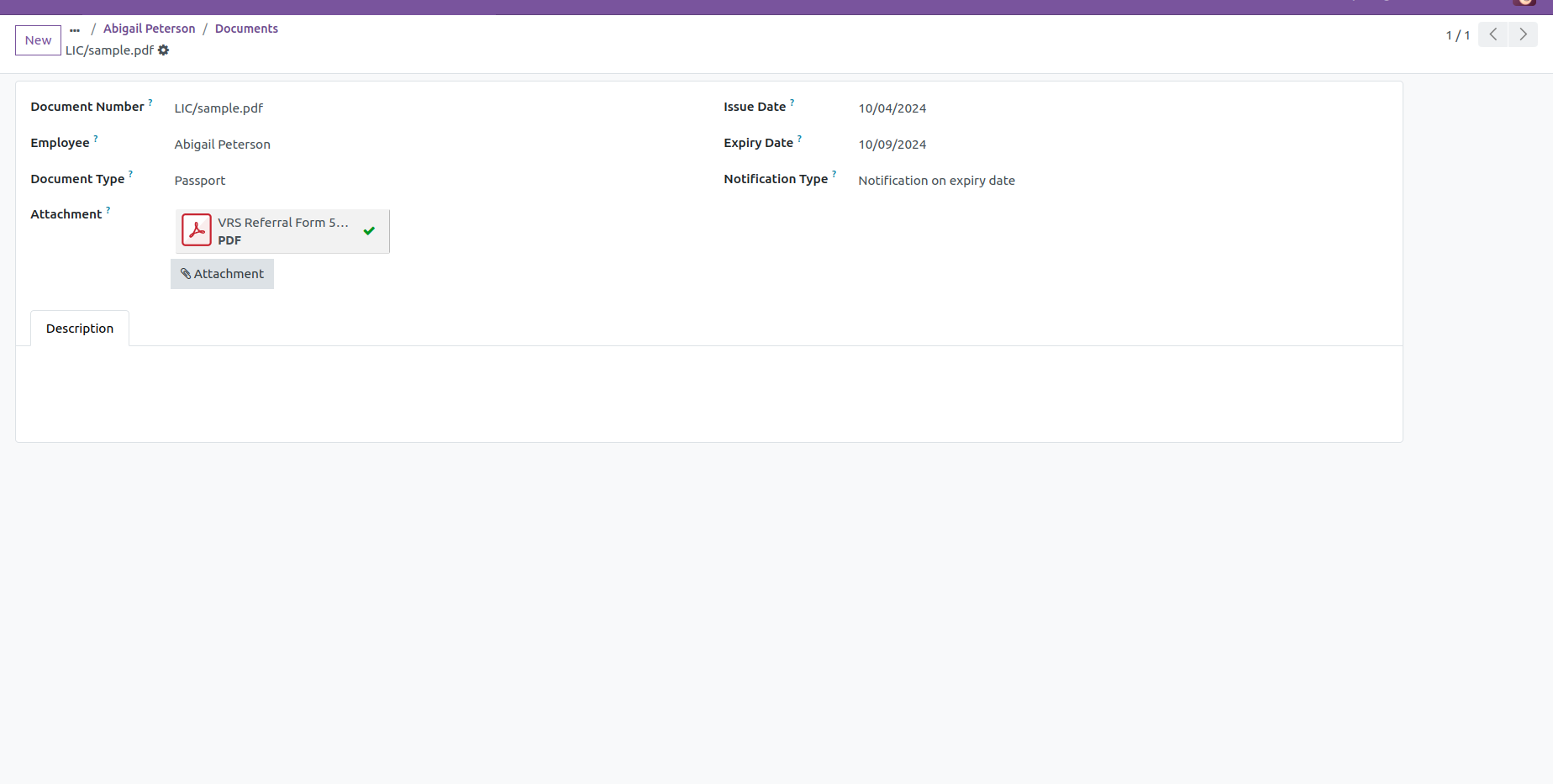Go to next record arrow
1553x784 pixels.
1523,34
